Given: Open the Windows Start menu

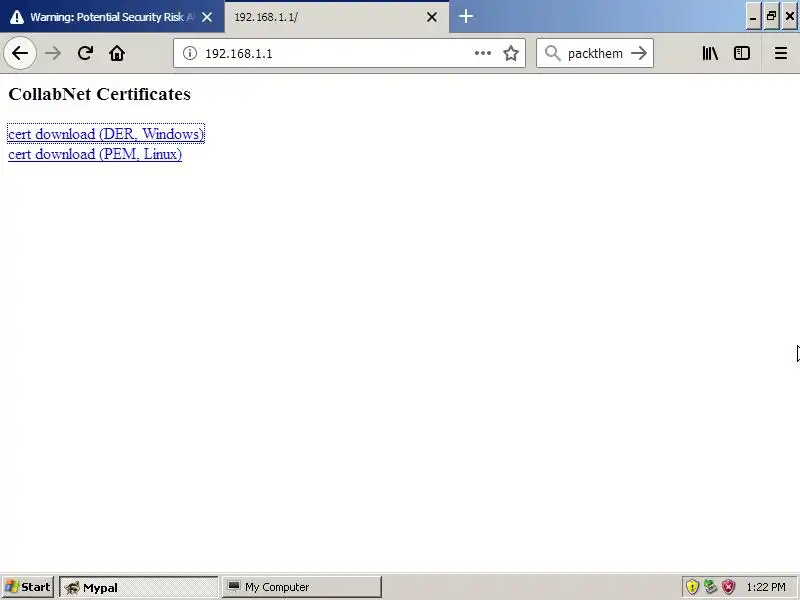Looking at the screenshot, I should (28, 587).
